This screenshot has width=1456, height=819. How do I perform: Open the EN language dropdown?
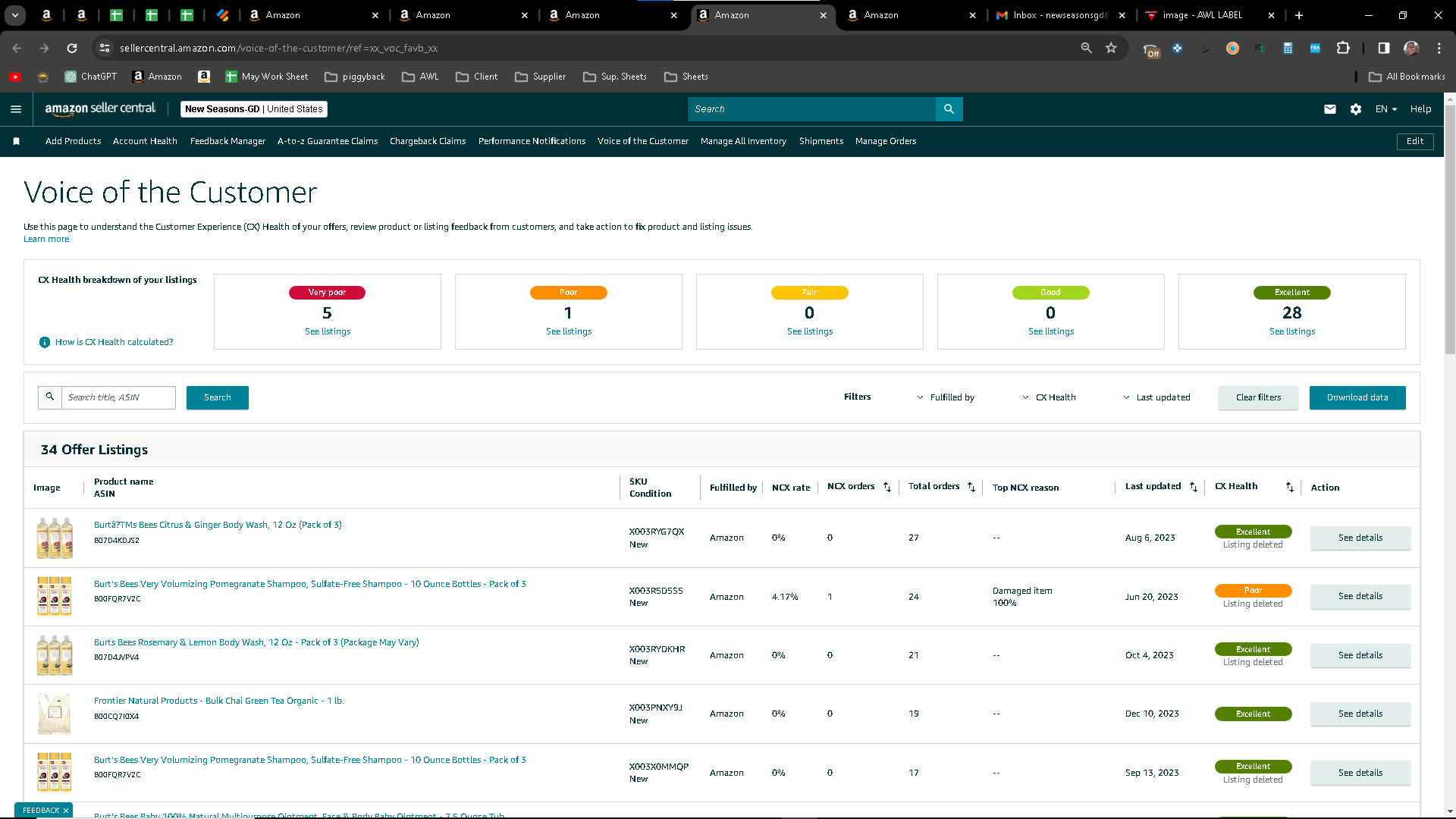(x=1386, y=109)
